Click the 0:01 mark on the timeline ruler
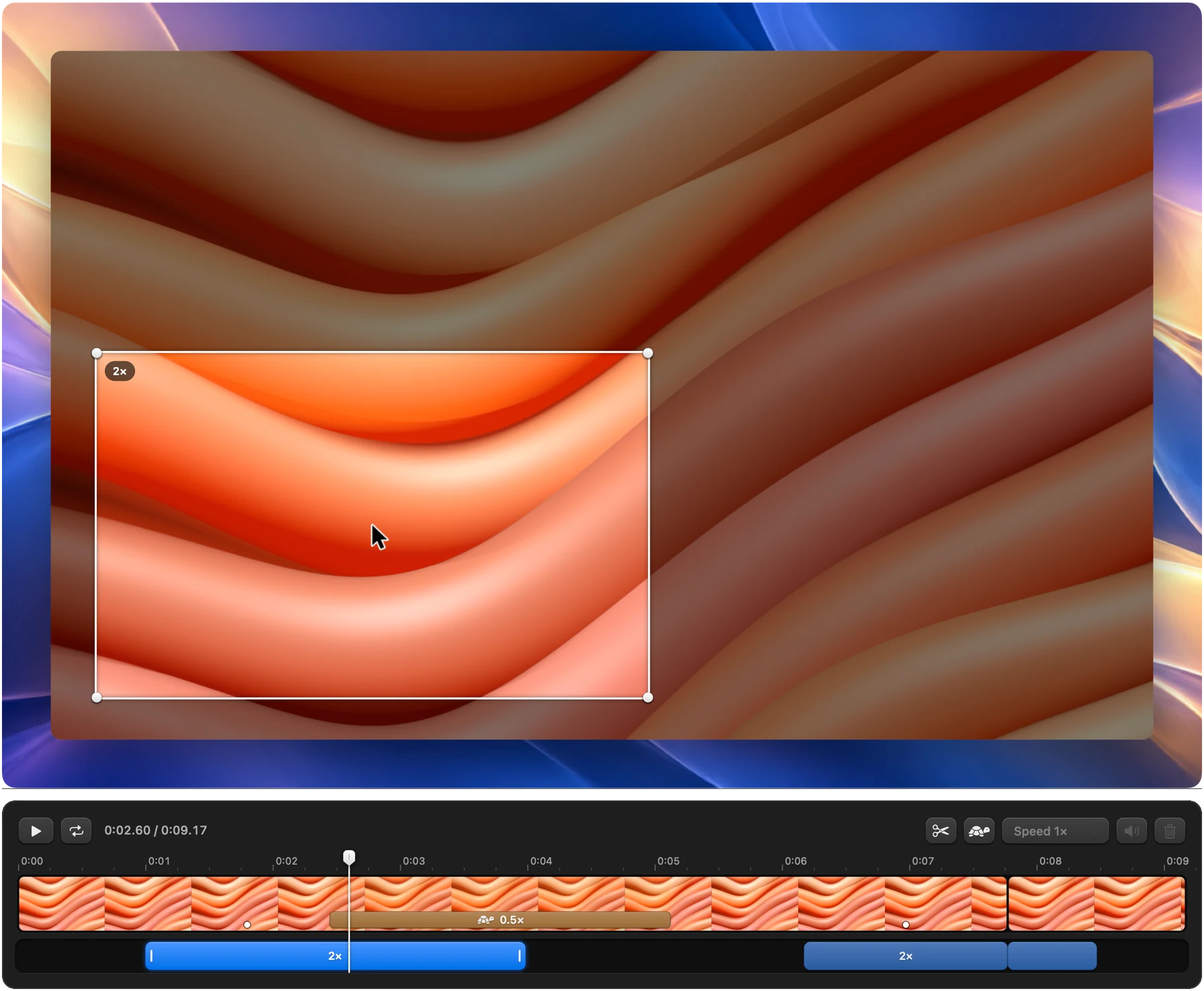The width and height of the screenshot is (1204, 991). [159, 861]
